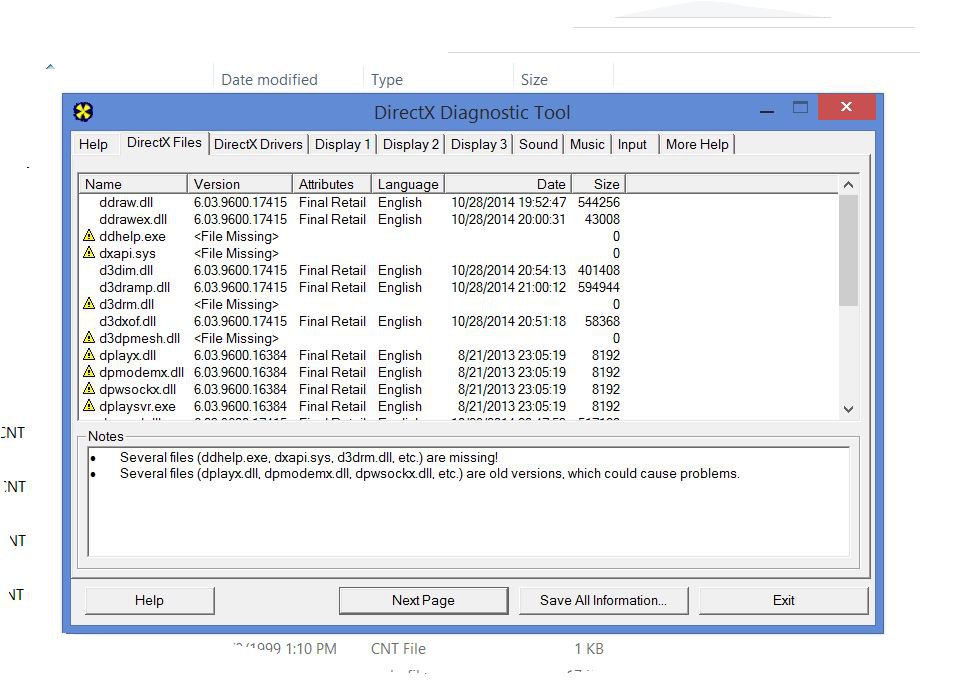This screenshot has height=700, width=973.
Task: Switch to the Music tab
Action: [587, 145]
